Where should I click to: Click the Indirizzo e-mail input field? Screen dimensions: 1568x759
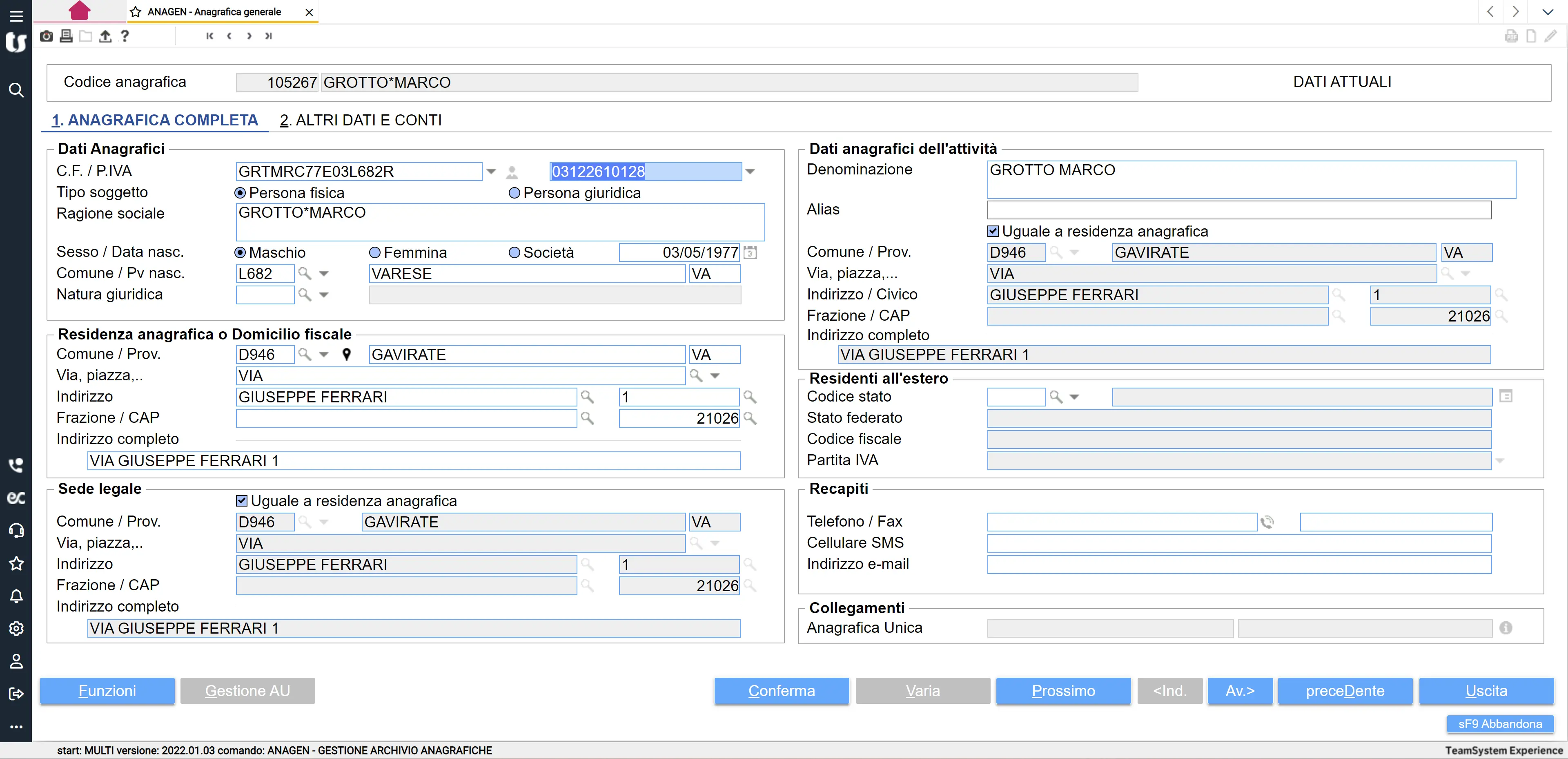pyautogui.click(x=1239, y=564)
